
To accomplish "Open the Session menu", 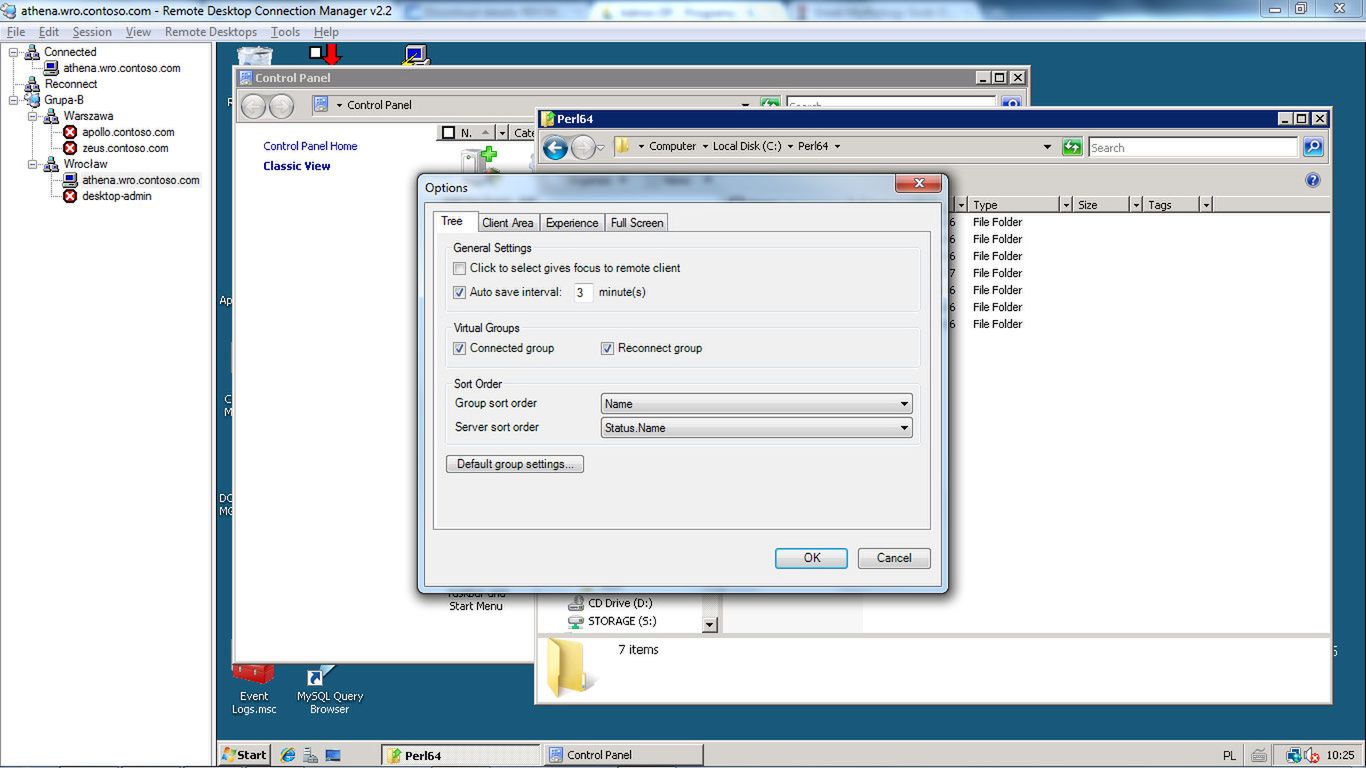I will click(x=92, y=32).
